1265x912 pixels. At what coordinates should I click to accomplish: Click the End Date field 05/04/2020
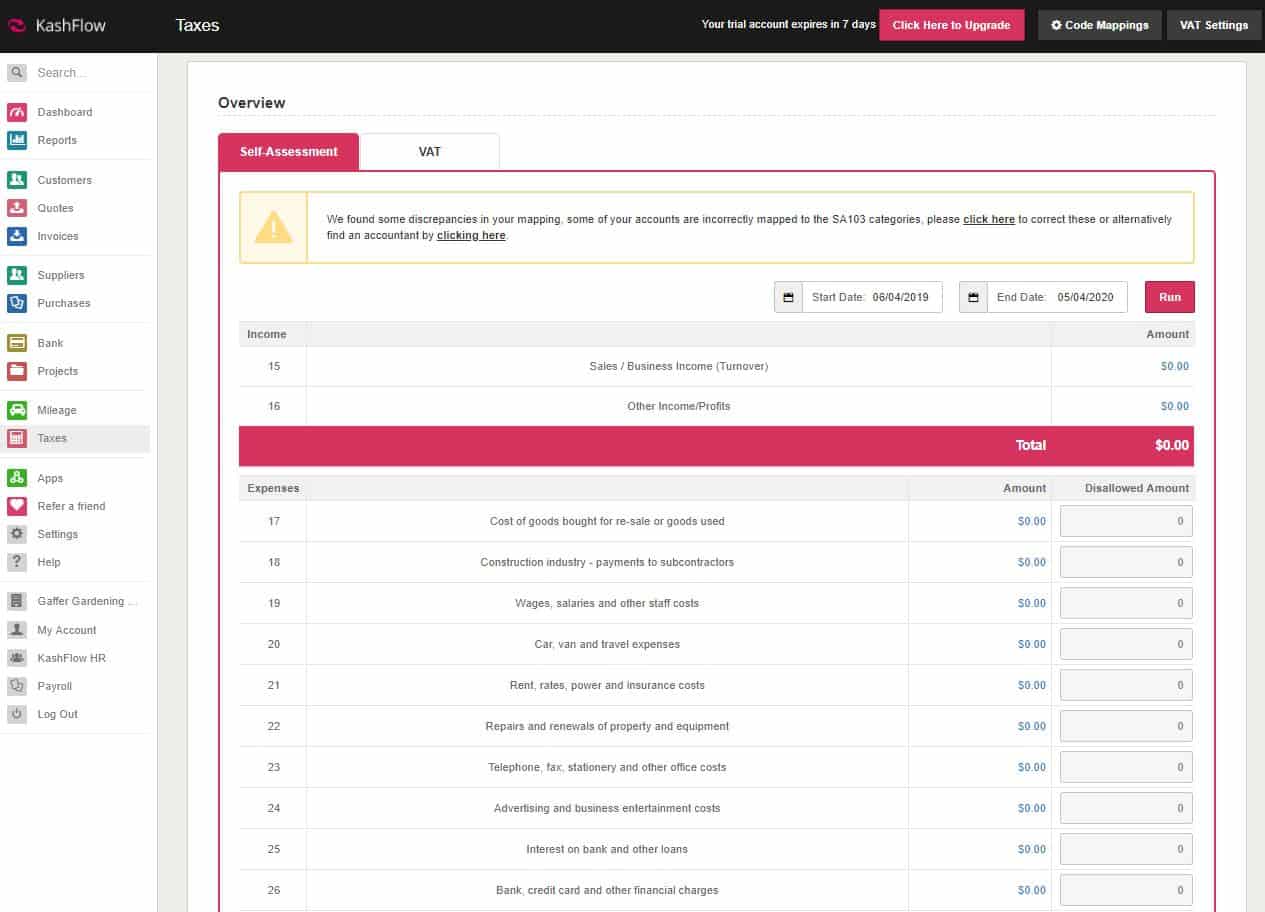1057,297
